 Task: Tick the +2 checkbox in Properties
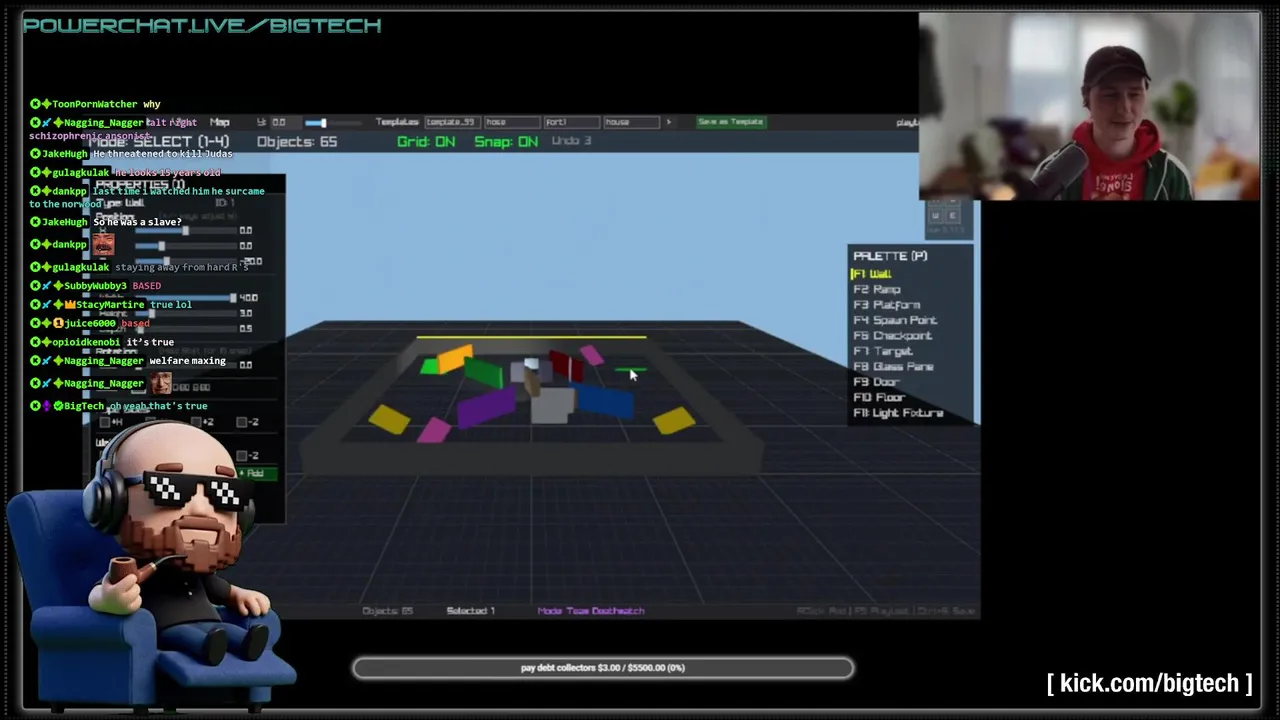pos(197,422)
